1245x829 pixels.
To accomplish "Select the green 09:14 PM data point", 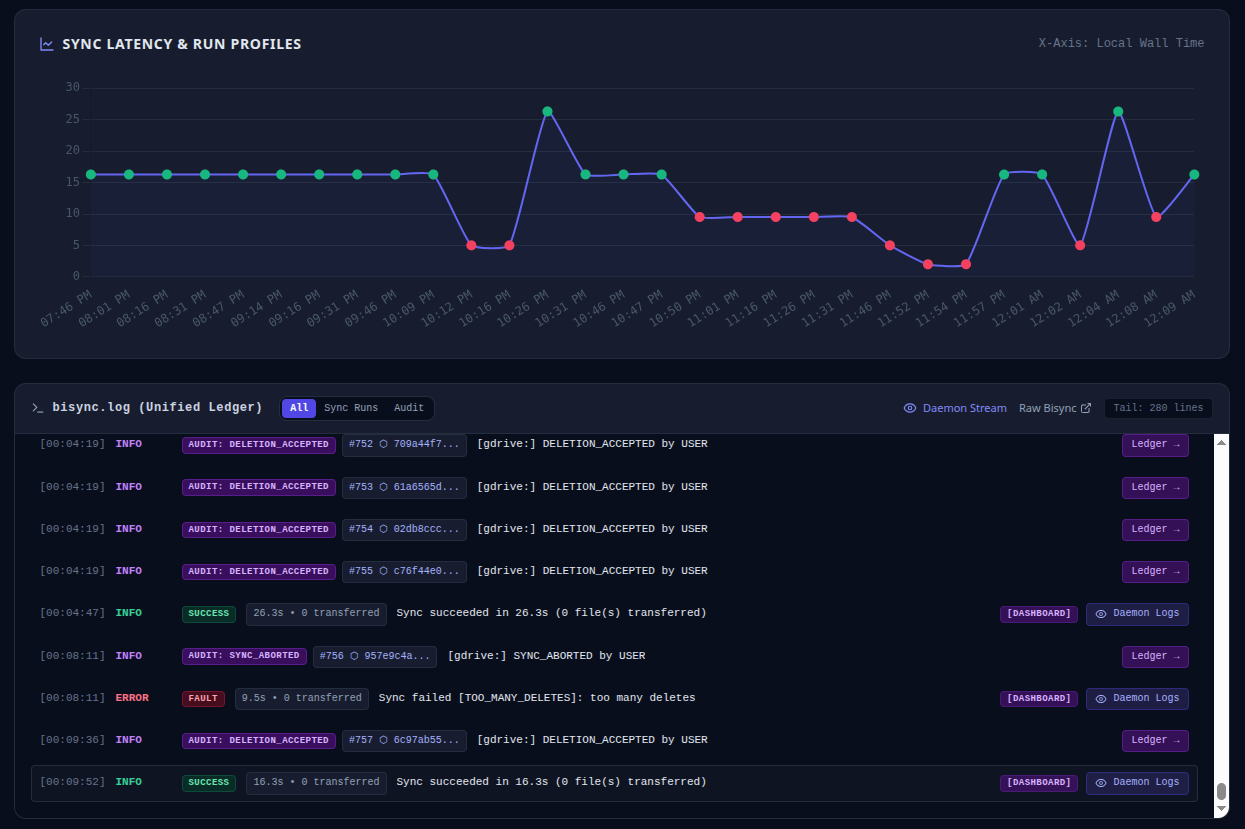I will [x=281, y=175].
